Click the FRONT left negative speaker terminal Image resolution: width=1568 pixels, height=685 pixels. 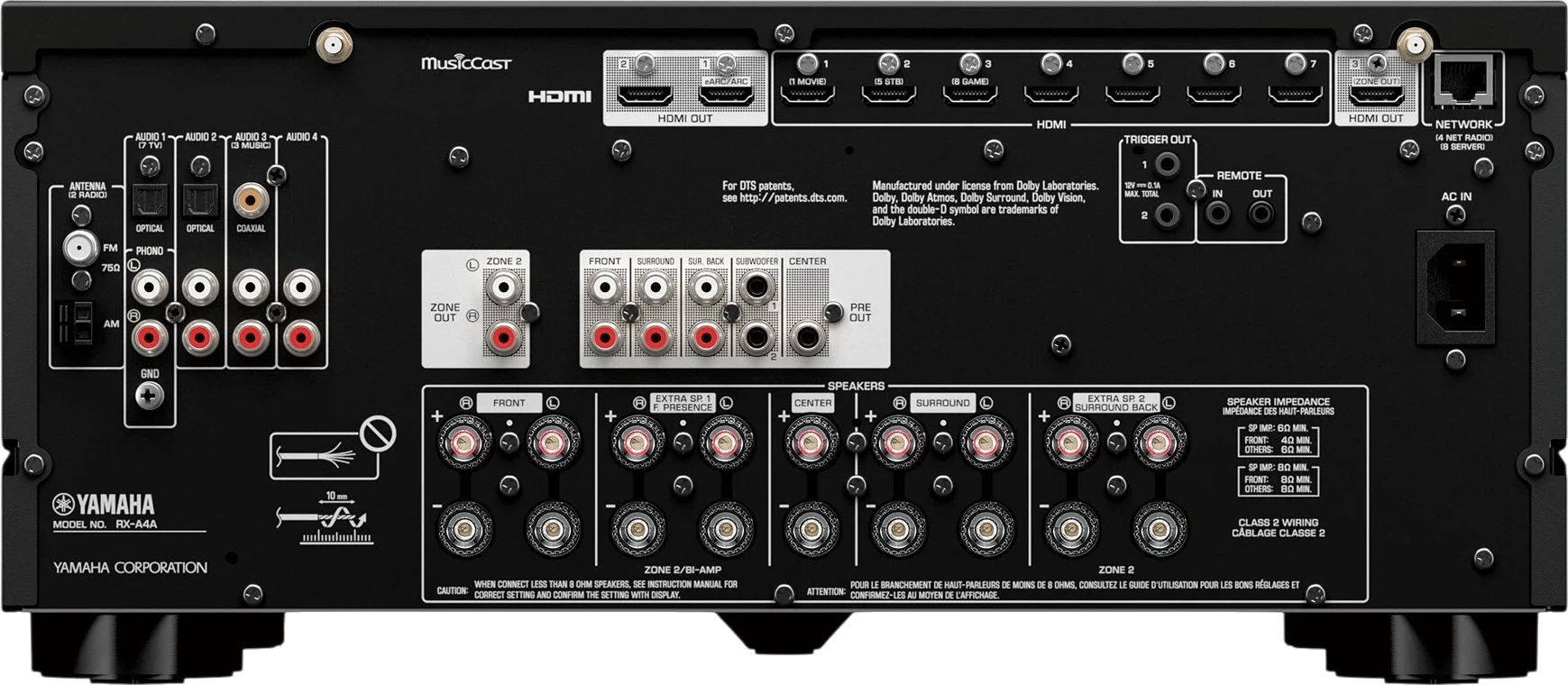552,528
